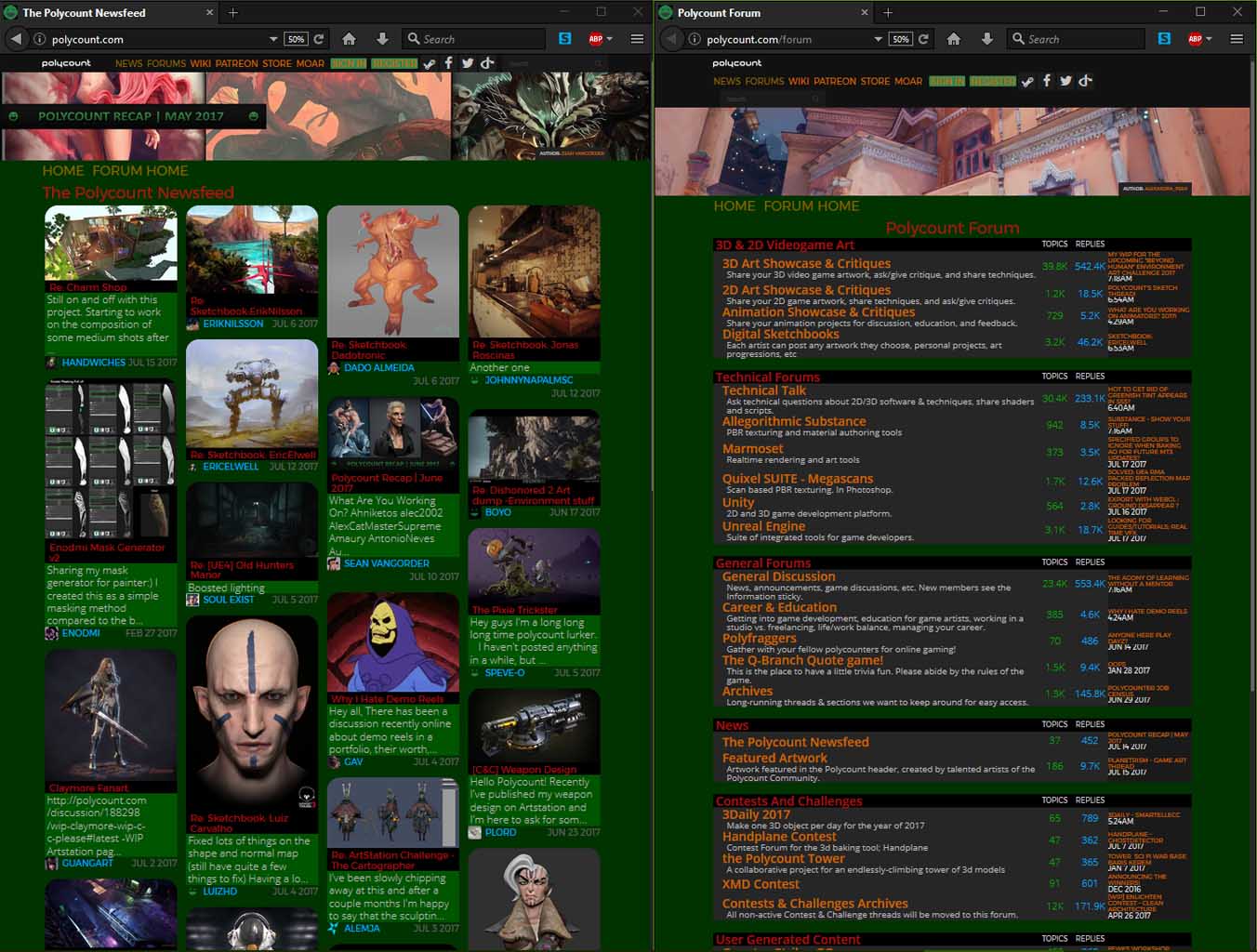1257x952 pixels.
Task: Expand URL history dropdown in Newsfeed window
Action: pyautogui.click(x=273, y=39)
